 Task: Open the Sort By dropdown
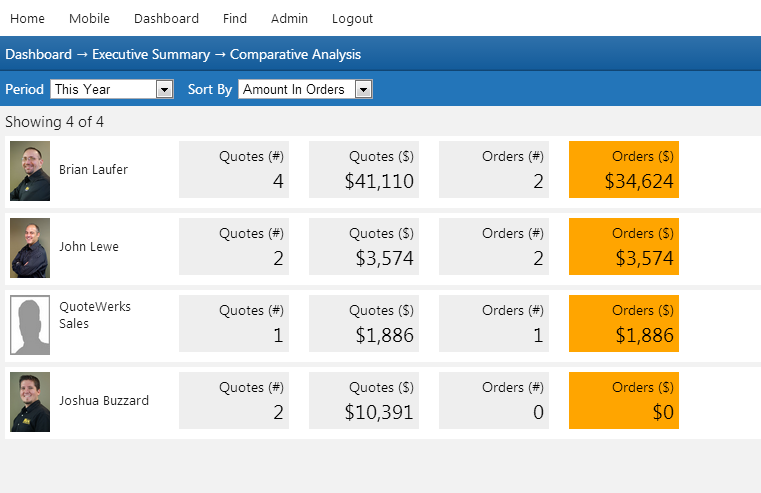click(x=305, y=90)
